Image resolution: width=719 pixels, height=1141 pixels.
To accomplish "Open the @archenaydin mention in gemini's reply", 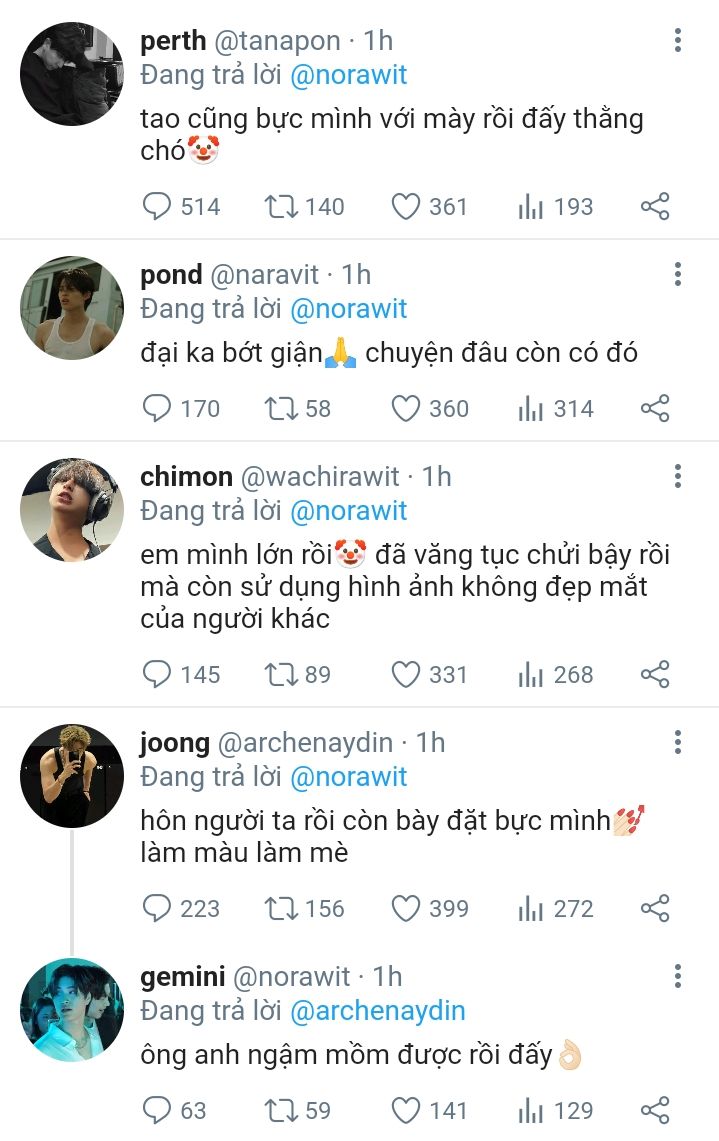I will (377, 1011).
